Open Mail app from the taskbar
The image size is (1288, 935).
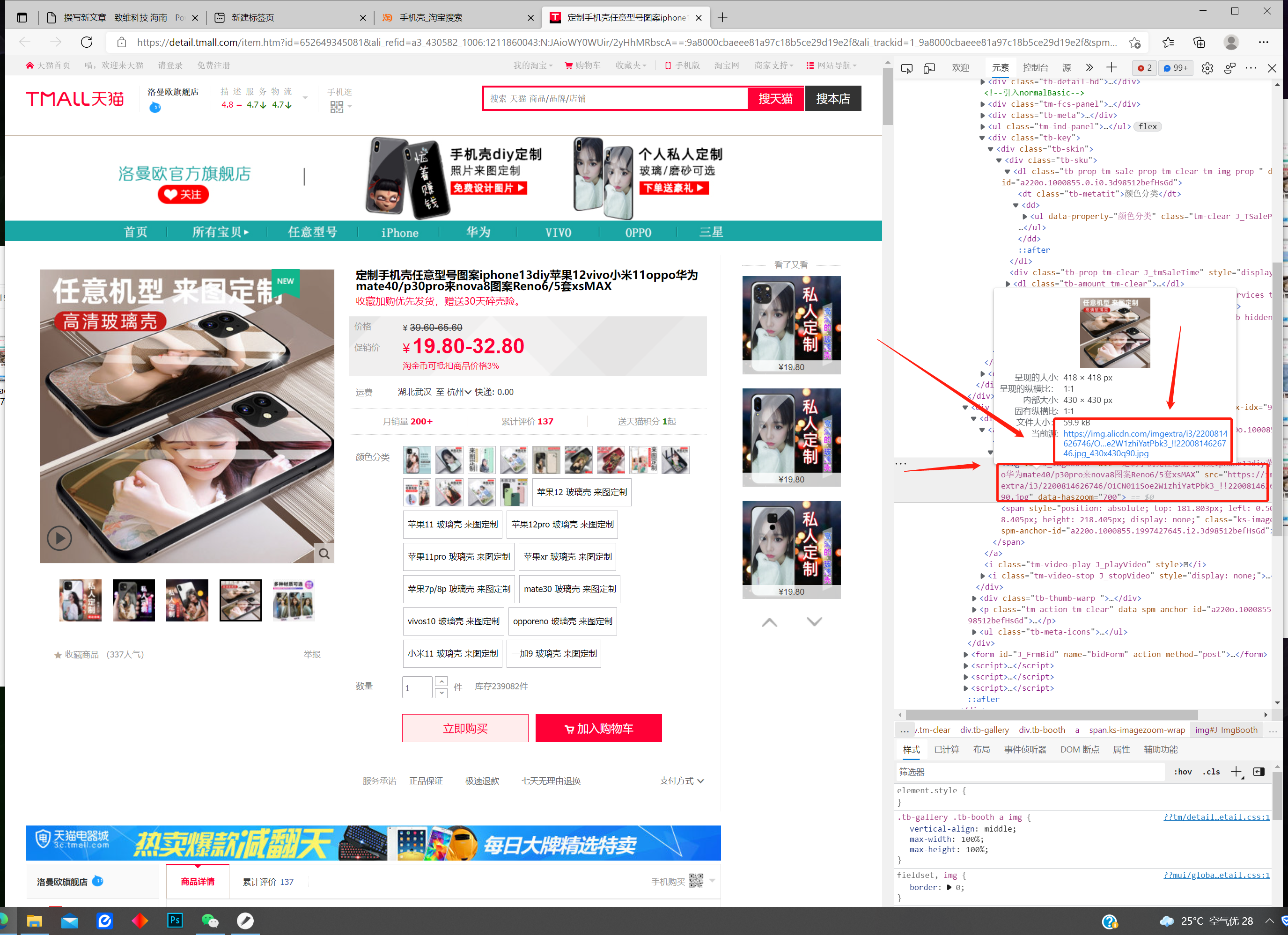pyautogui.click(x=70, y=921)
